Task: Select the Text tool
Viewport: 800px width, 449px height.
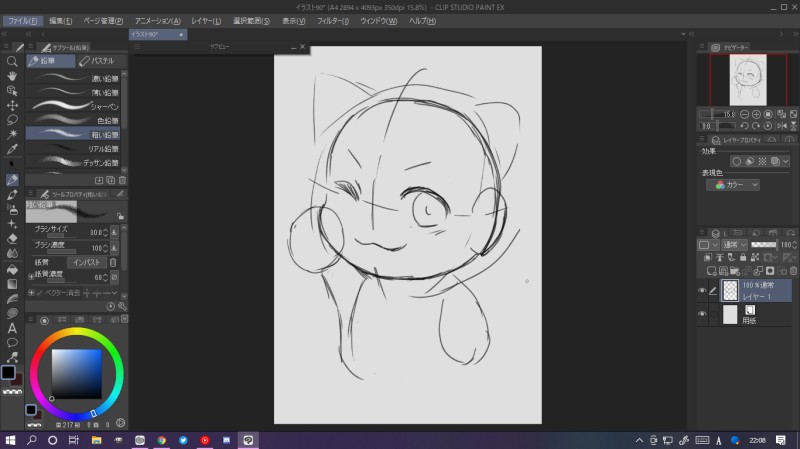Action: tap(12, 328)
